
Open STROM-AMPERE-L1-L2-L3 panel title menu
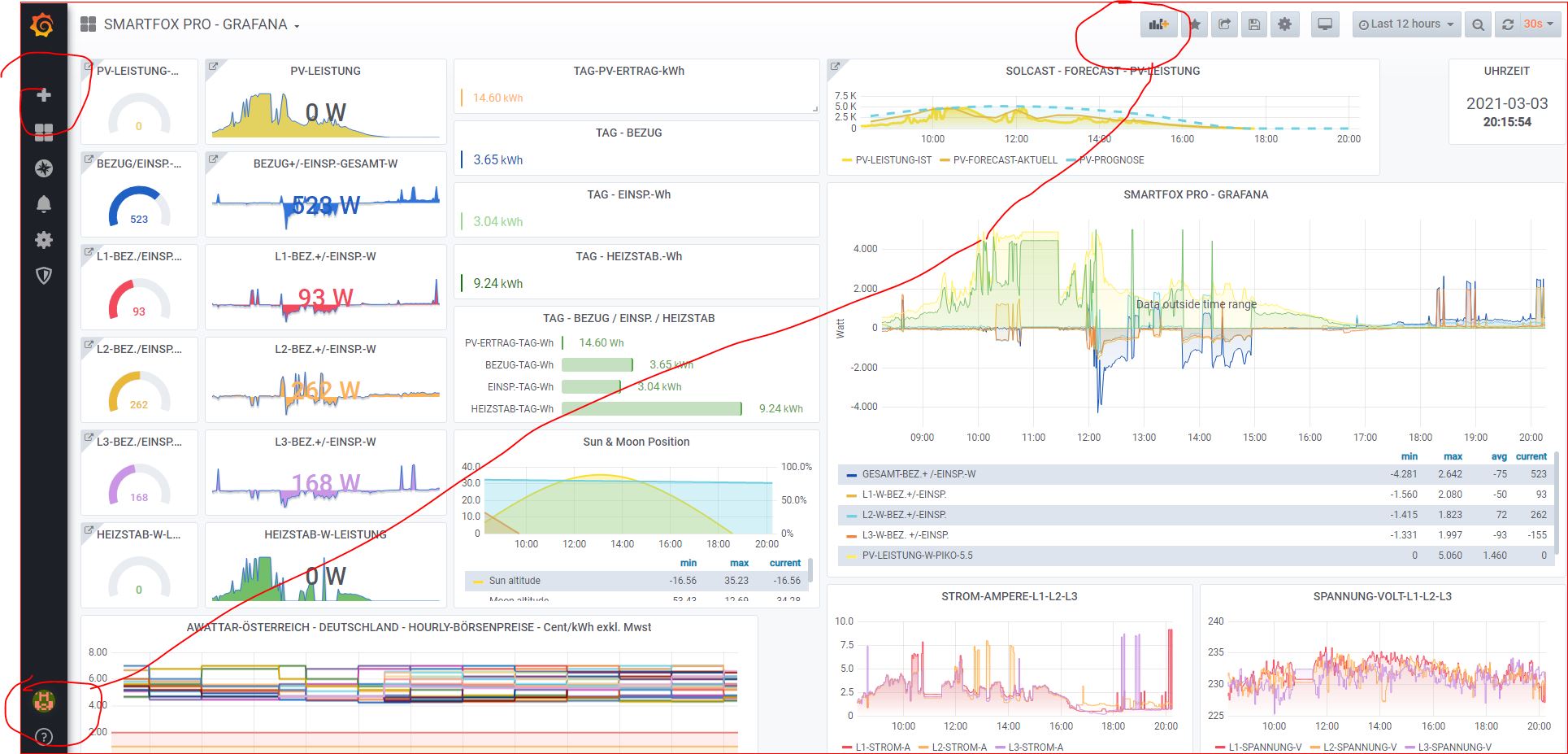pyautogui.click(x=1009, y=596)
